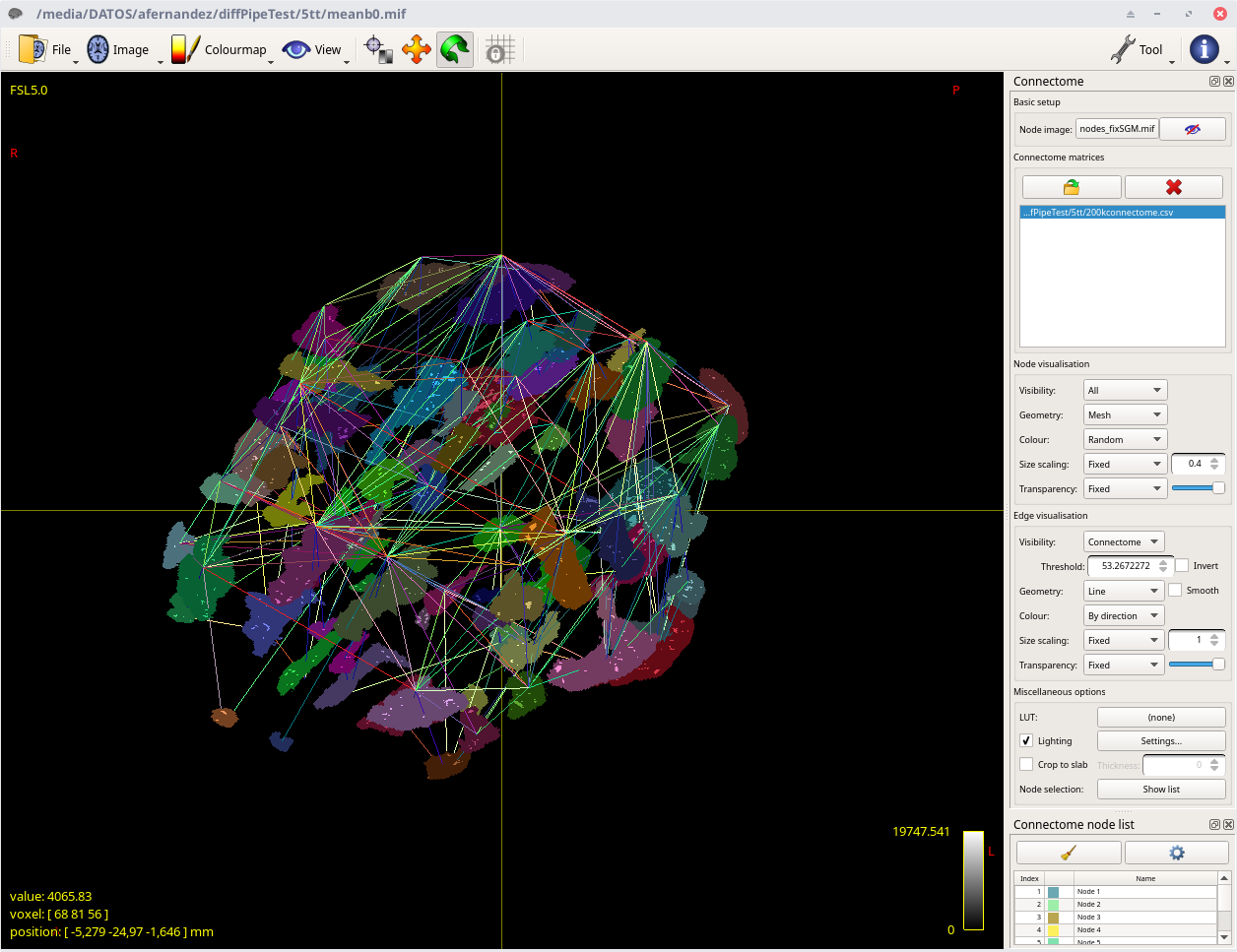Open node list settings gear icon
Screen dimensions: 1237x952
pos(1176,853)
